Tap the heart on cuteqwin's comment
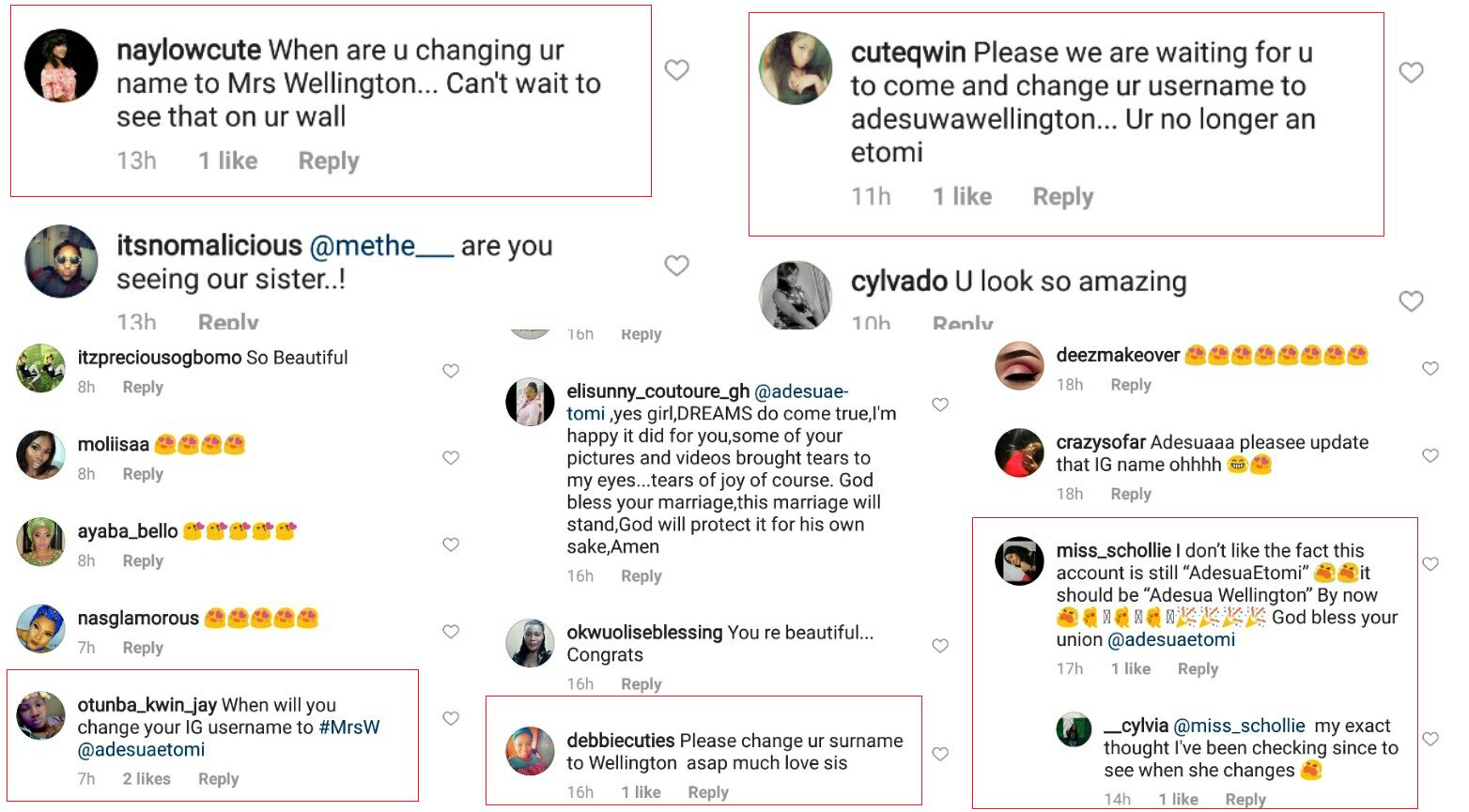Viewport: 1469px width, 812px height. (1411, 72)
